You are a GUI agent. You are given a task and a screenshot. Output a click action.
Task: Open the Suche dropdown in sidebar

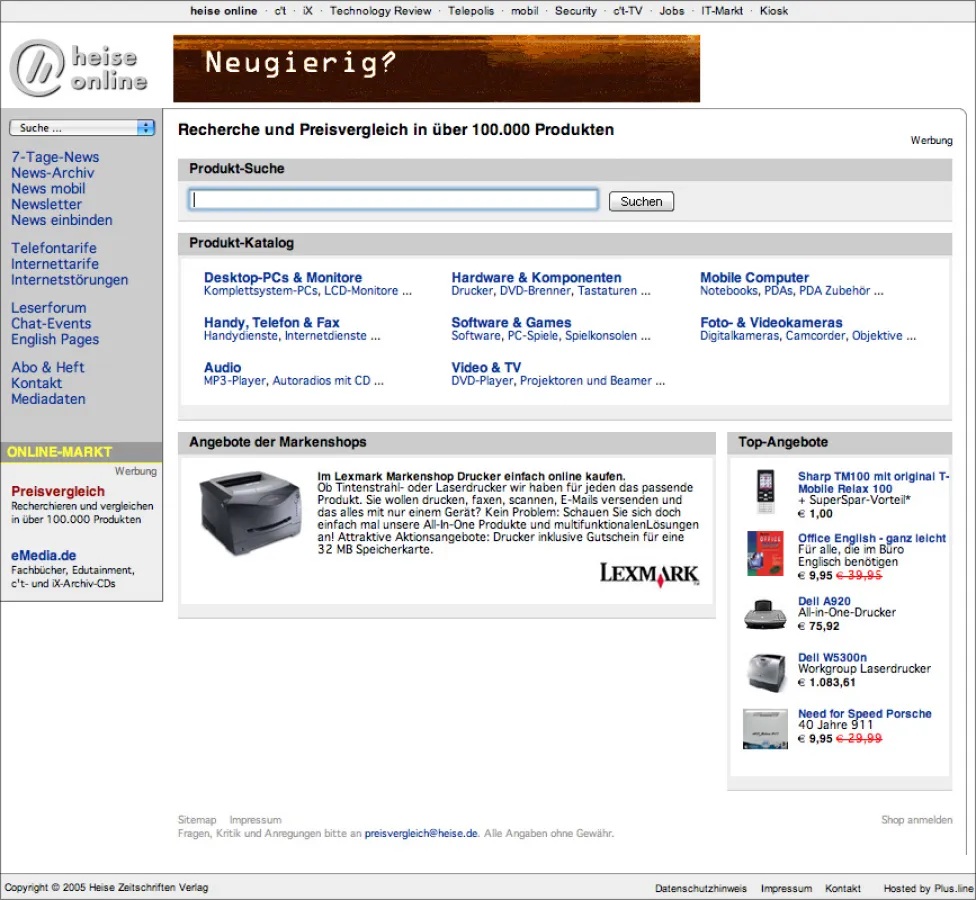coord(82,128)
